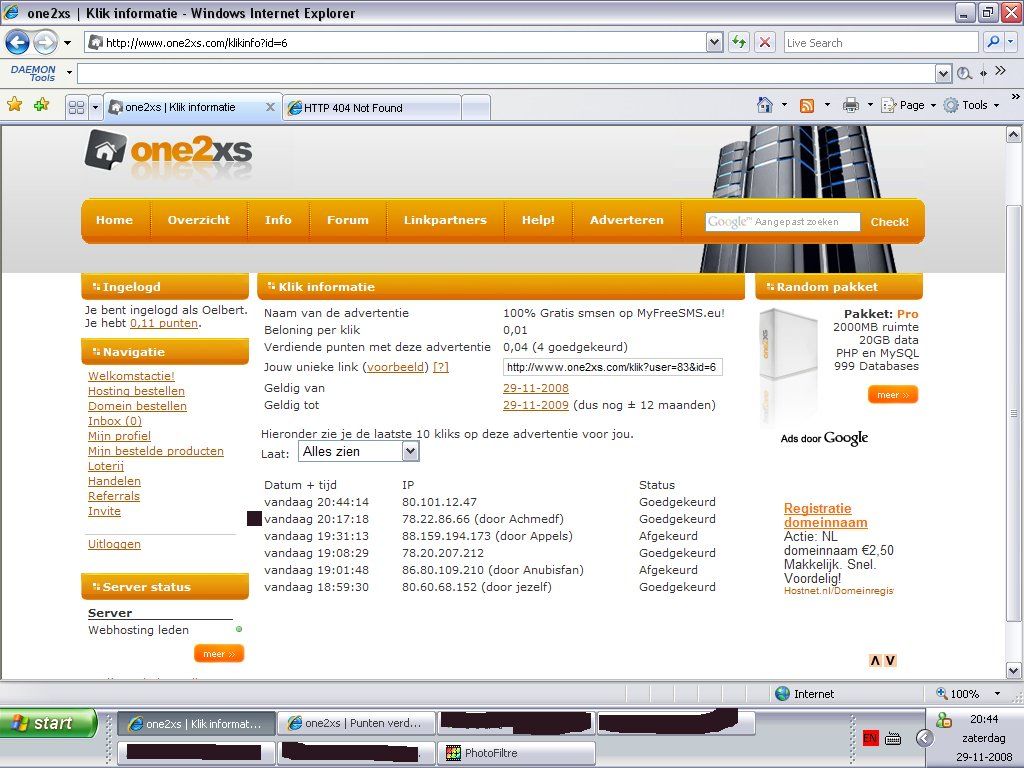The height and width of the screenshot is (768, 1024).
Task: Start Live Search with the magnifier icon
Action: coord(993,42)
